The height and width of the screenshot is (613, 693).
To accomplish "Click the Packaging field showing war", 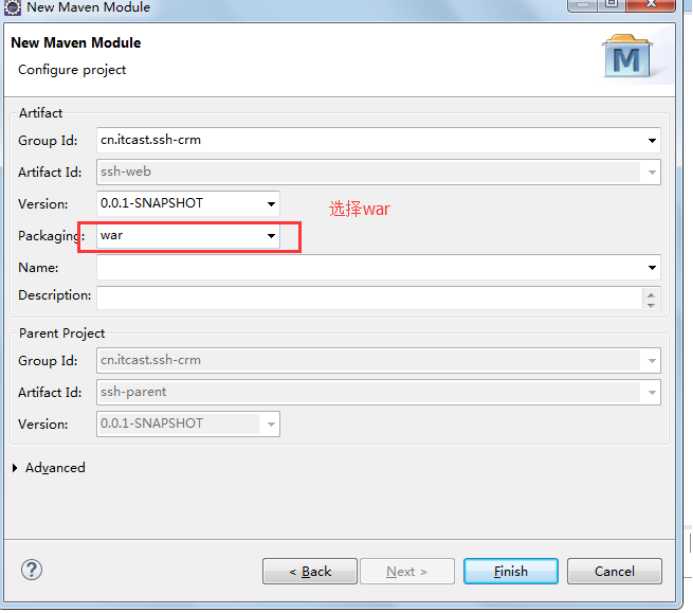I will pos(188,236).
